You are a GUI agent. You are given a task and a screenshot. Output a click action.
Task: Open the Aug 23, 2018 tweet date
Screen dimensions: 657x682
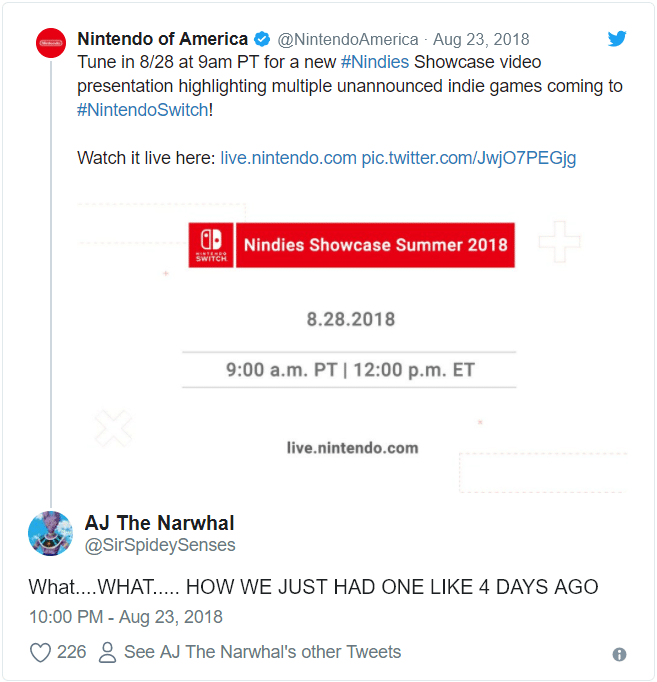[x=481, y=40]
